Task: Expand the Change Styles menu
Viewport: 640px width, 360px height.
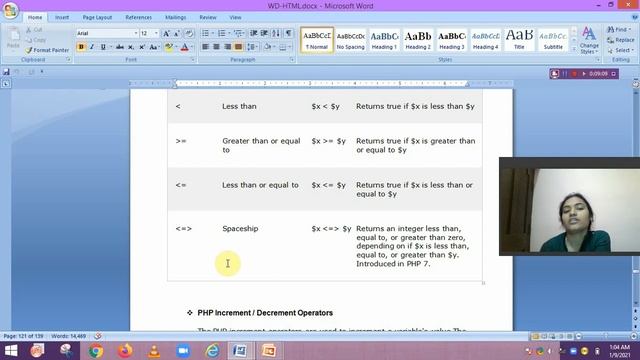Action: click(x=589, y=40)
